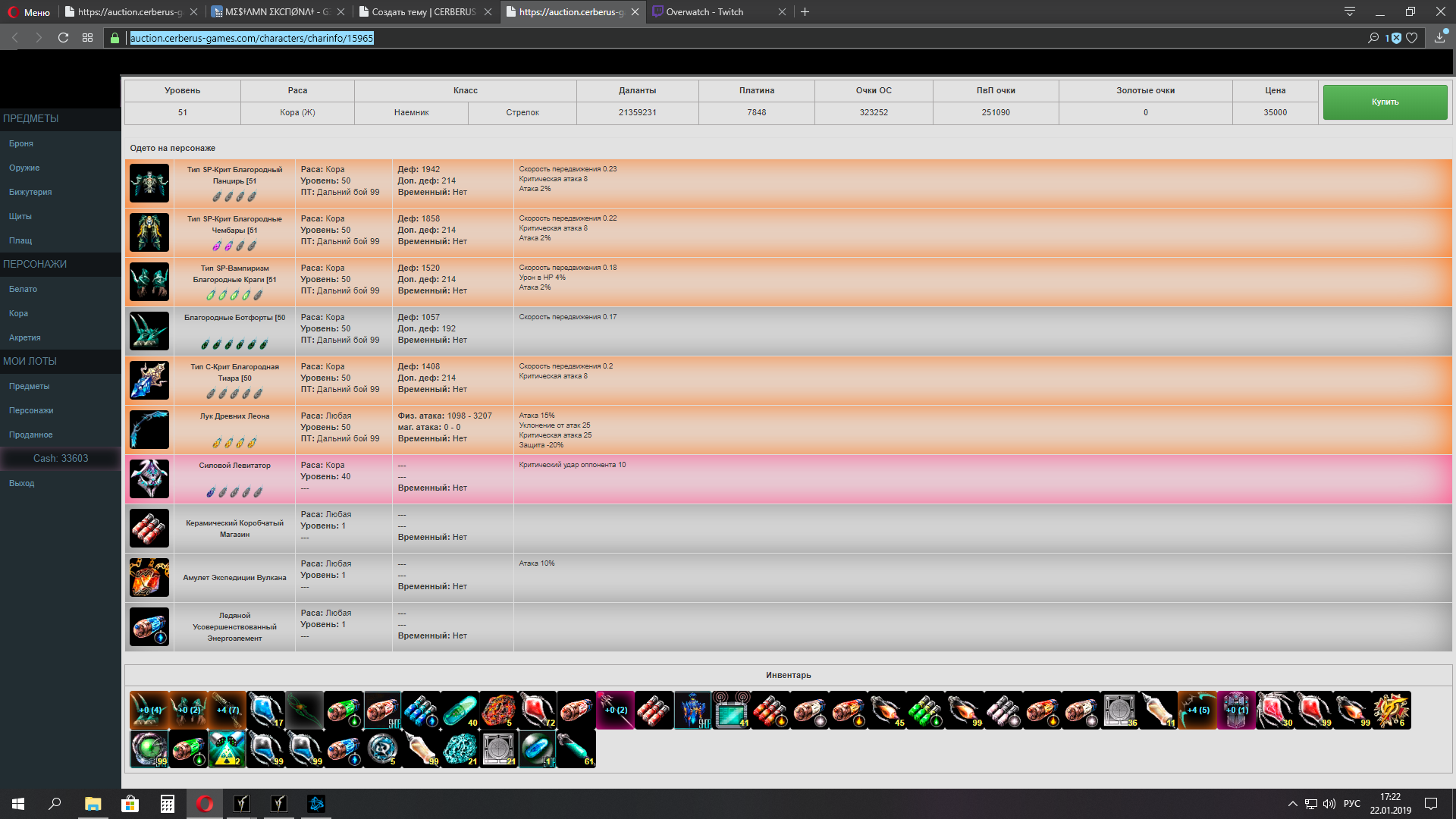The width and height of the screenshot is (1456, 819).
Task: Select the radiation triangle item count 2
Action: click(x=227, y=749)
